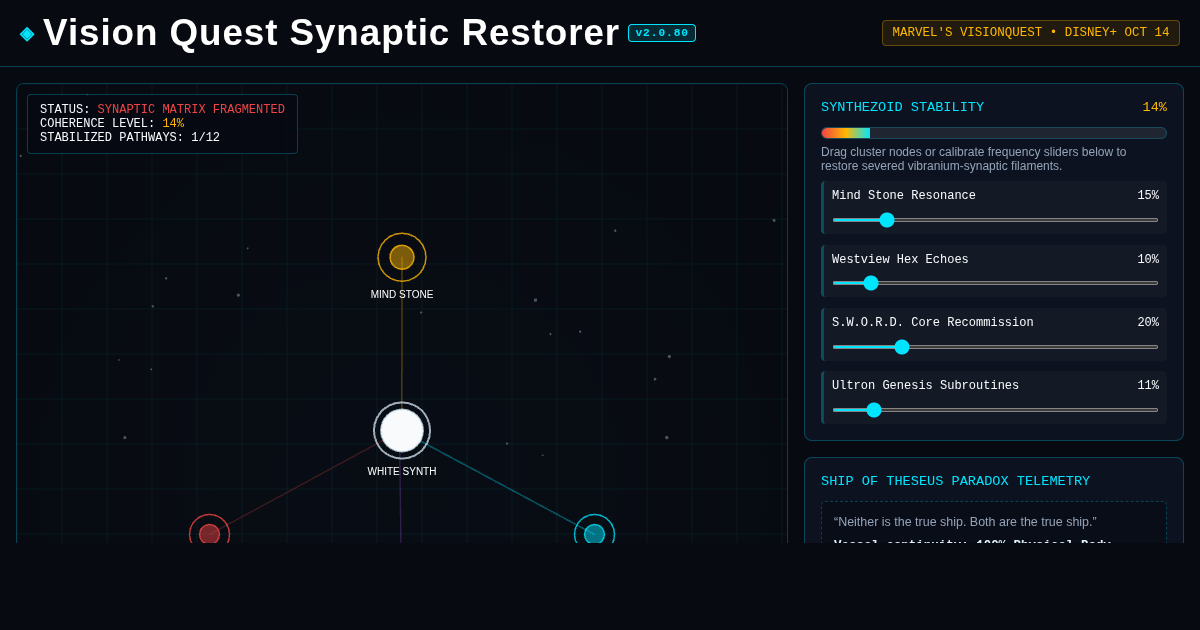Screen dimensions: 1200x630
Task: Click the diamond logo icon beside title
Action: [27, 34]
